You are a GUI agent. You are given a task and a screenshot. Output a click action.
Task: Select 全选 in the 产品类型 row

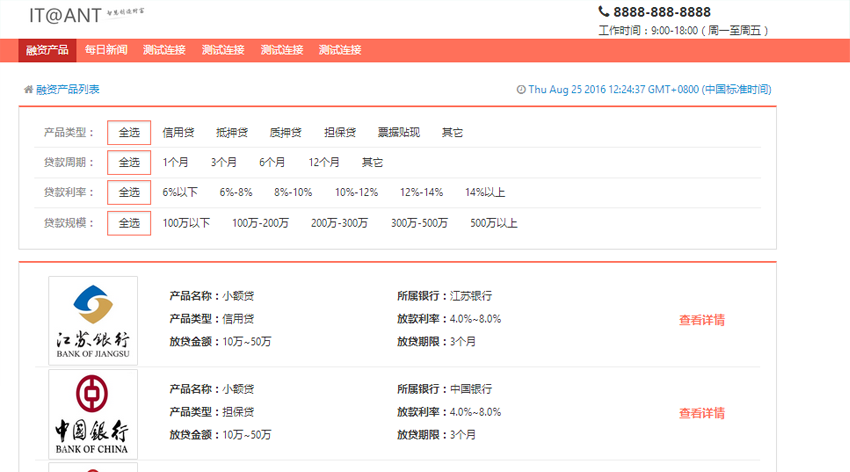pos(129,133)
